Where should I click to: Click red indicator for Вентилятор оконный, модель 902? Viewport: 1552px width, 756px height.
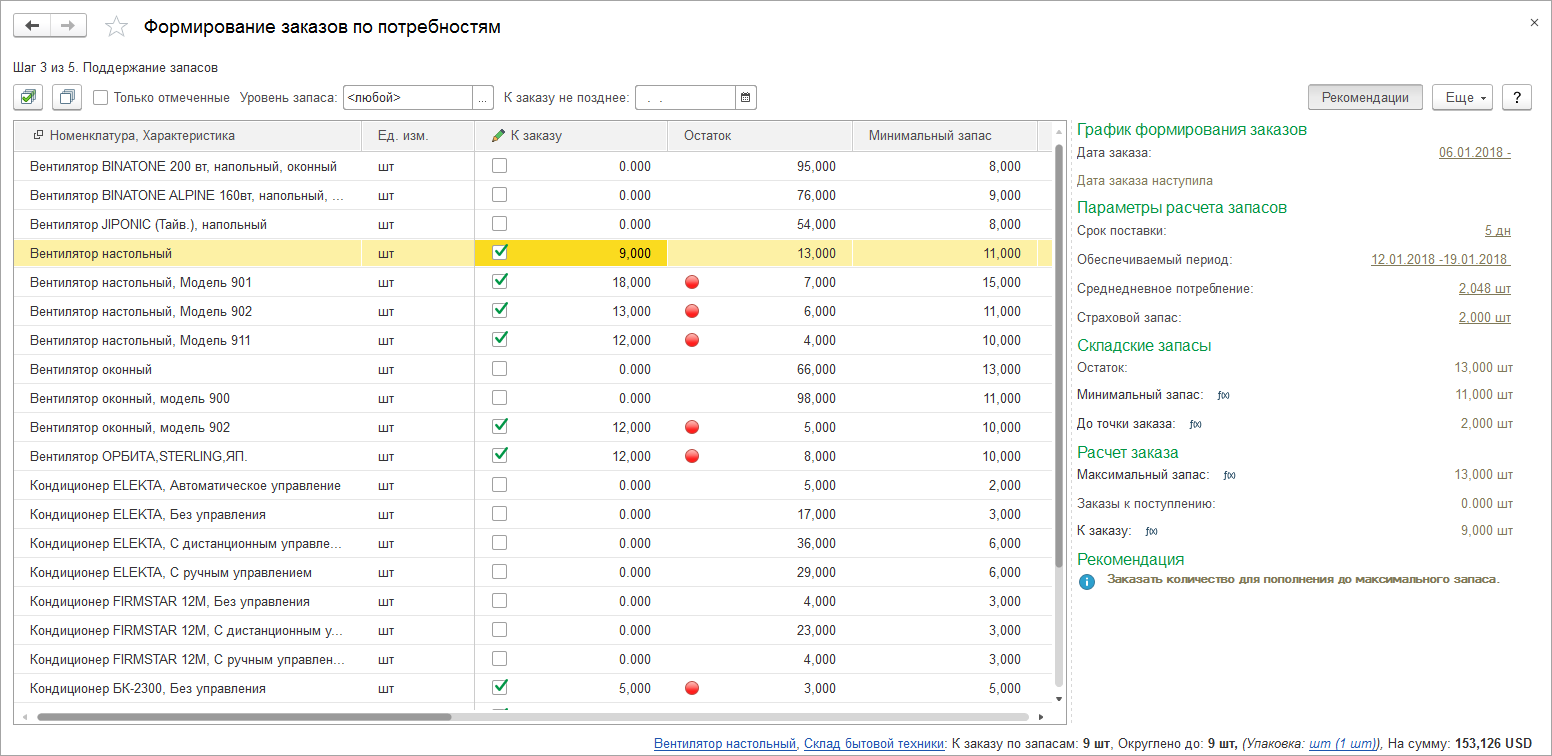coord(692,427)
